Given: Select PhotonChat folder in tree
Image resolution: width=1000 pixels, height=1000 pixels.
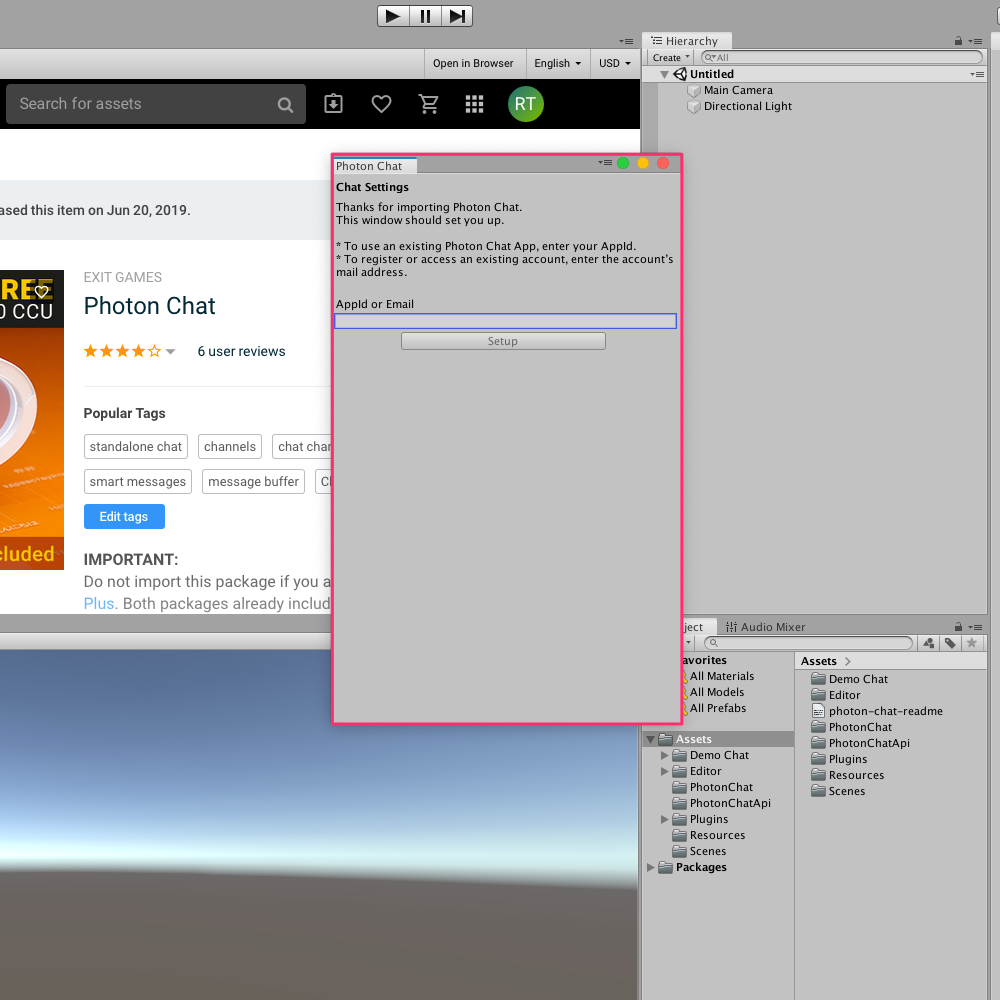Looking at the screenshot, I should 714,787.
